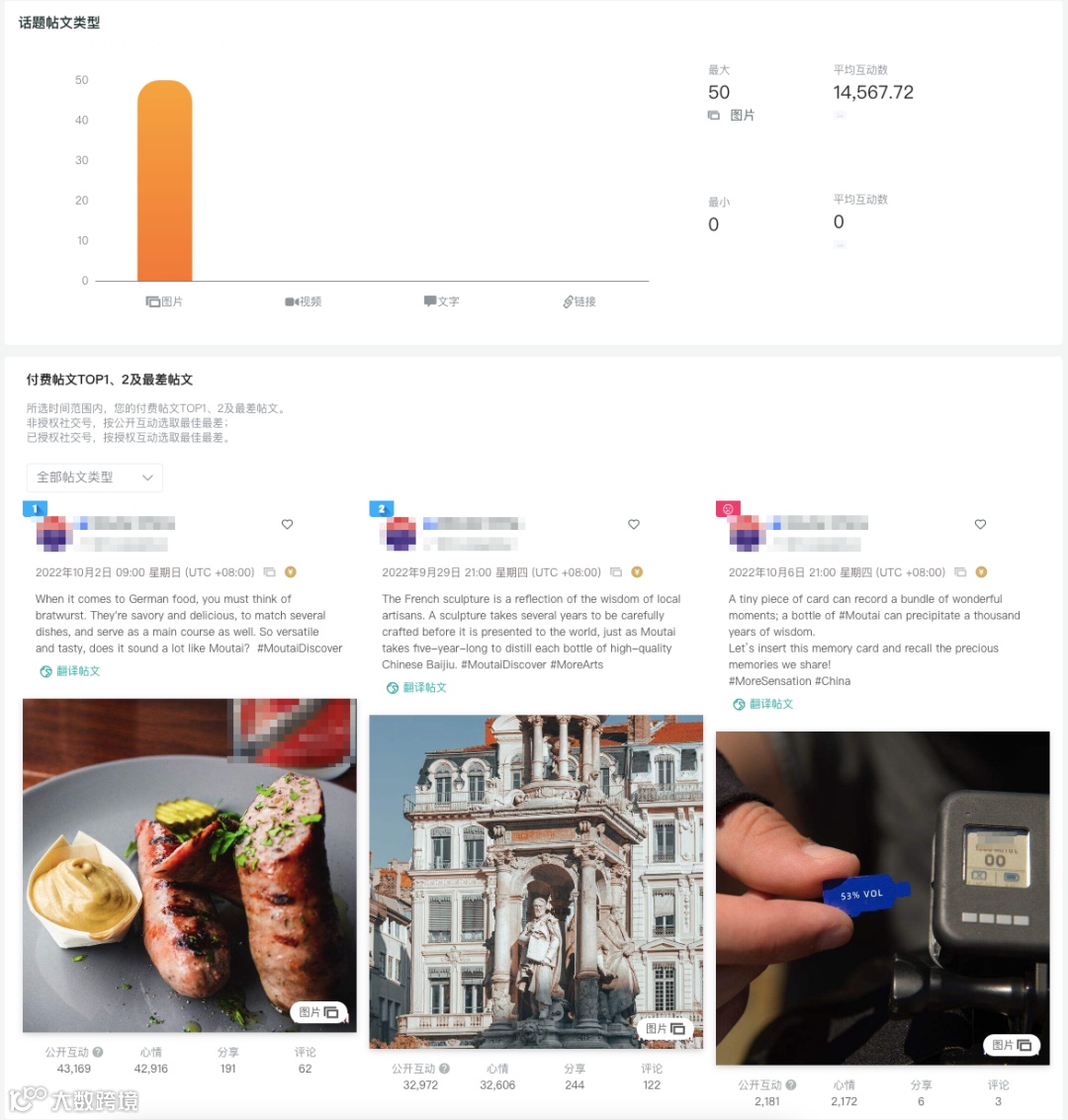Click the heart icon on post ranked 2
This screenshot has height=1120, width=1068.
[x=634, y=524]
